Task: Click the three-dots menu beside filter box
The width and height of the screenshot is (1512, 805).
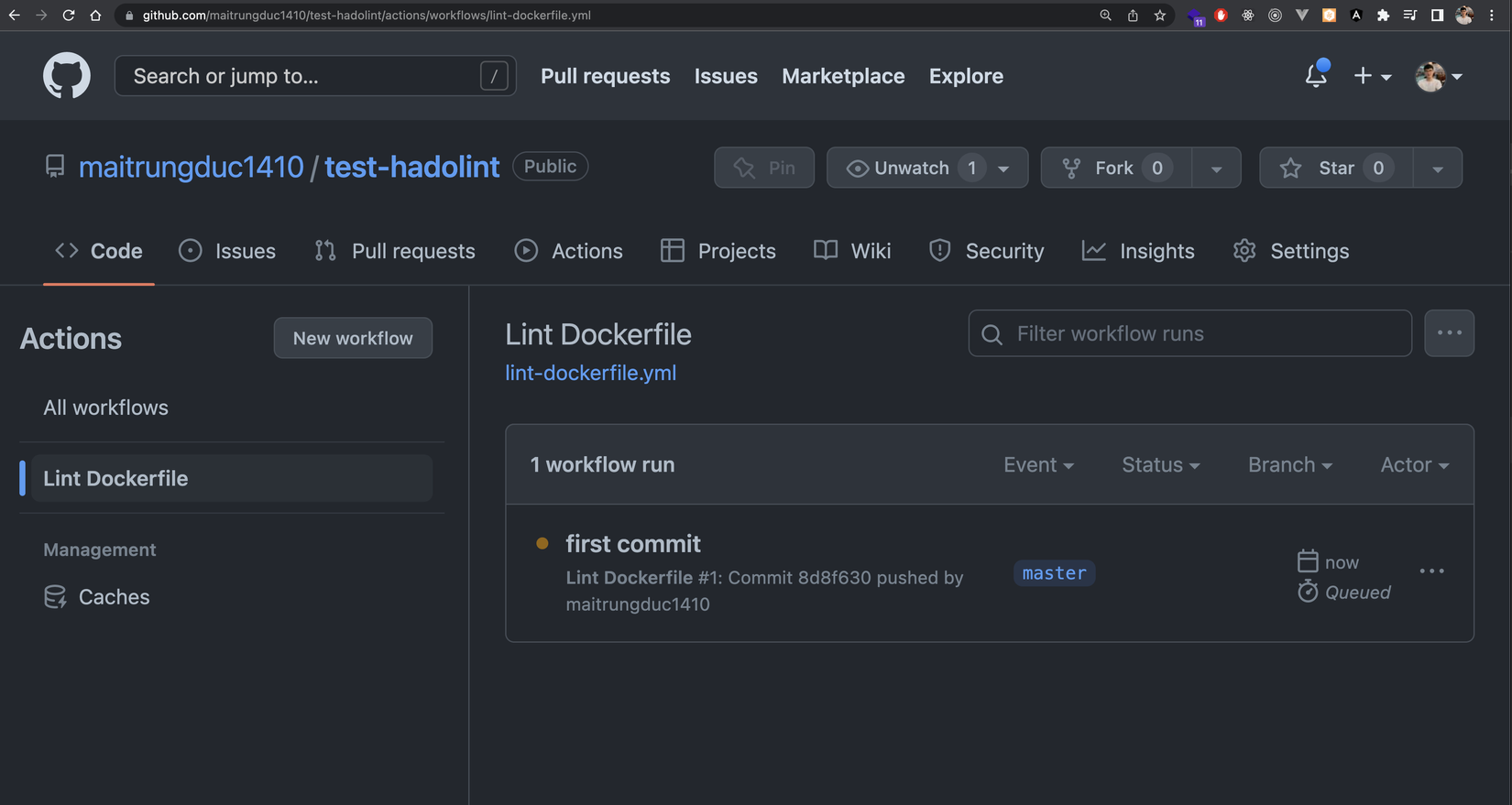Action: pos(1449,333)
